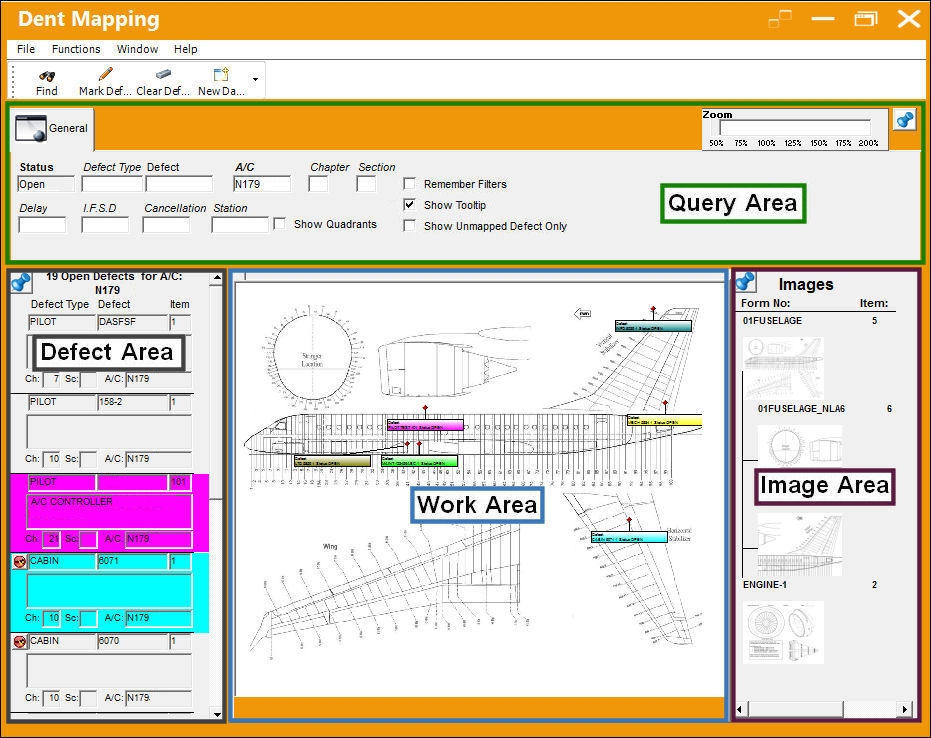The width and height of the screenshot is (931, 738).
Task: Click the 01FUSELAGE_NLA6 form name
Action: [801, 408]
